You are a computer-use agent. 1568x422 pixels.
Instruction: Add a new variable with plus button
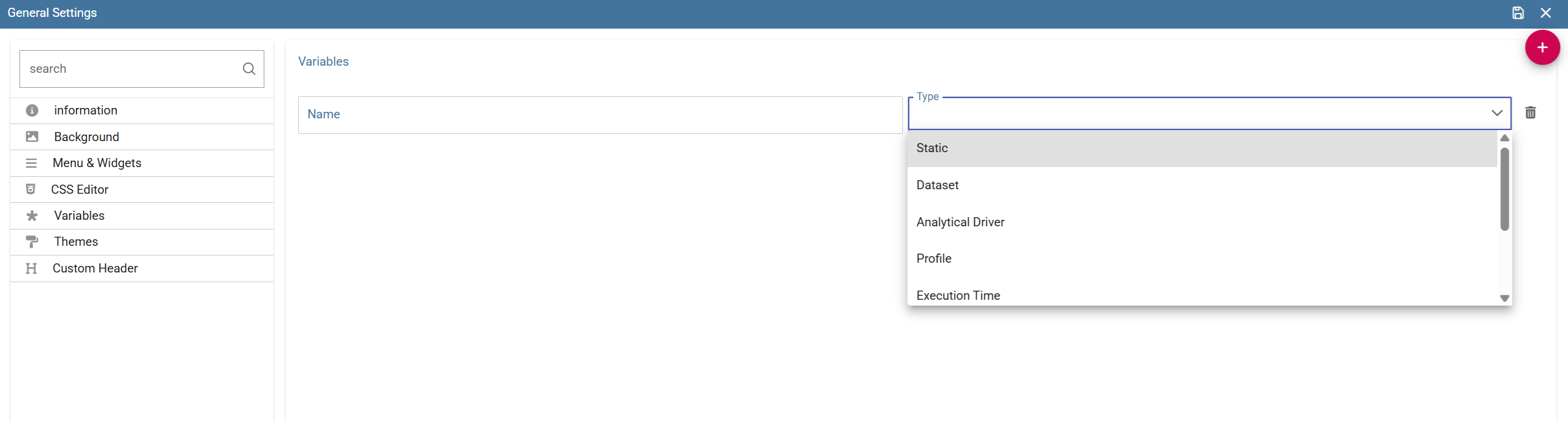click(x=1543, y=47)
